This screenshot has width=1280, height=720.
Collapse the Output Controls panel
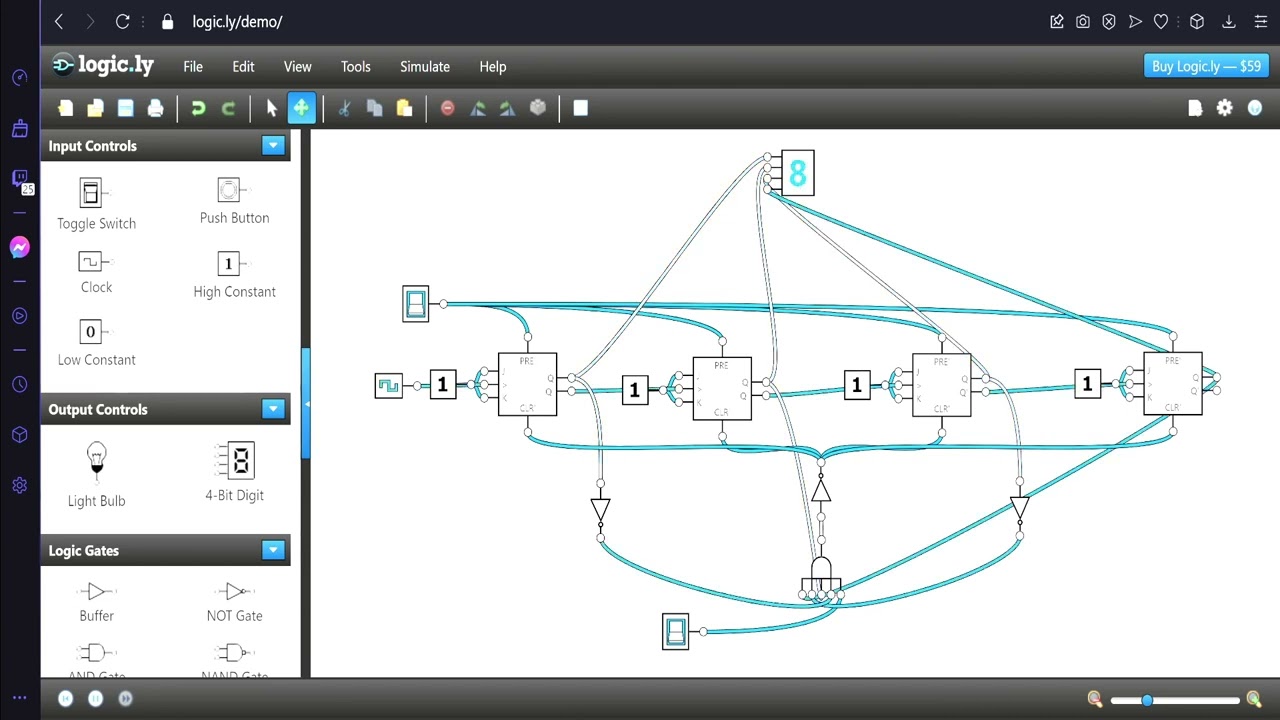click(x=273, y=409)
